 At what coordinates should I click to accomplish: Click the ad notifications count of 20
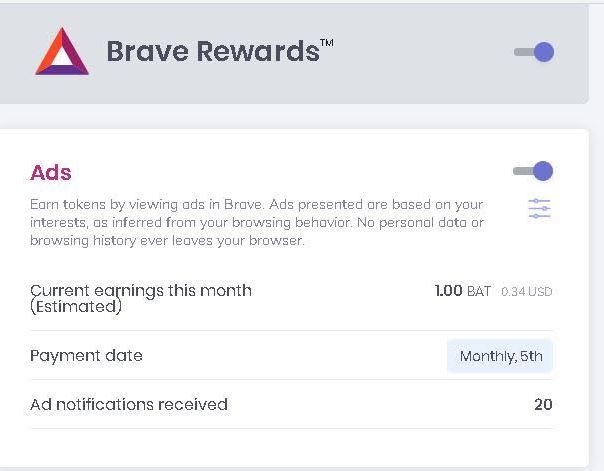543,404
